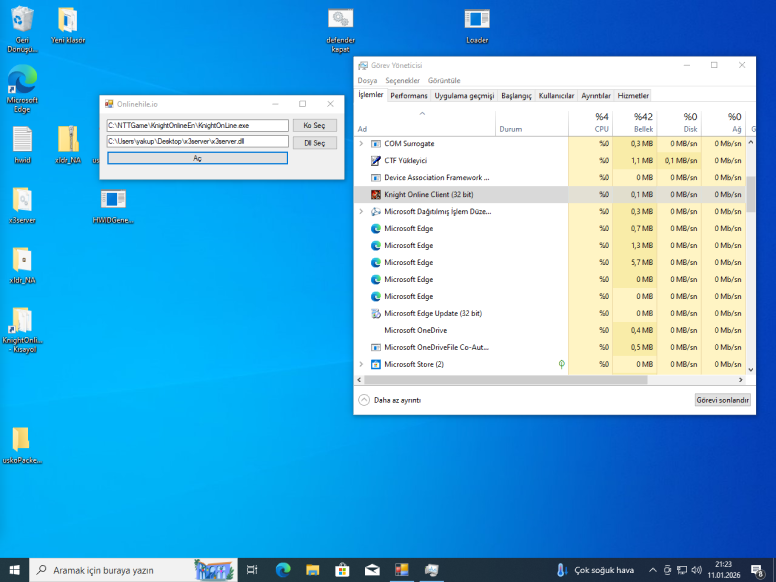Screen dimensions: 776x582
Task: Click the Microsoft Edge Update process icon
Action: tap(376, 313)
